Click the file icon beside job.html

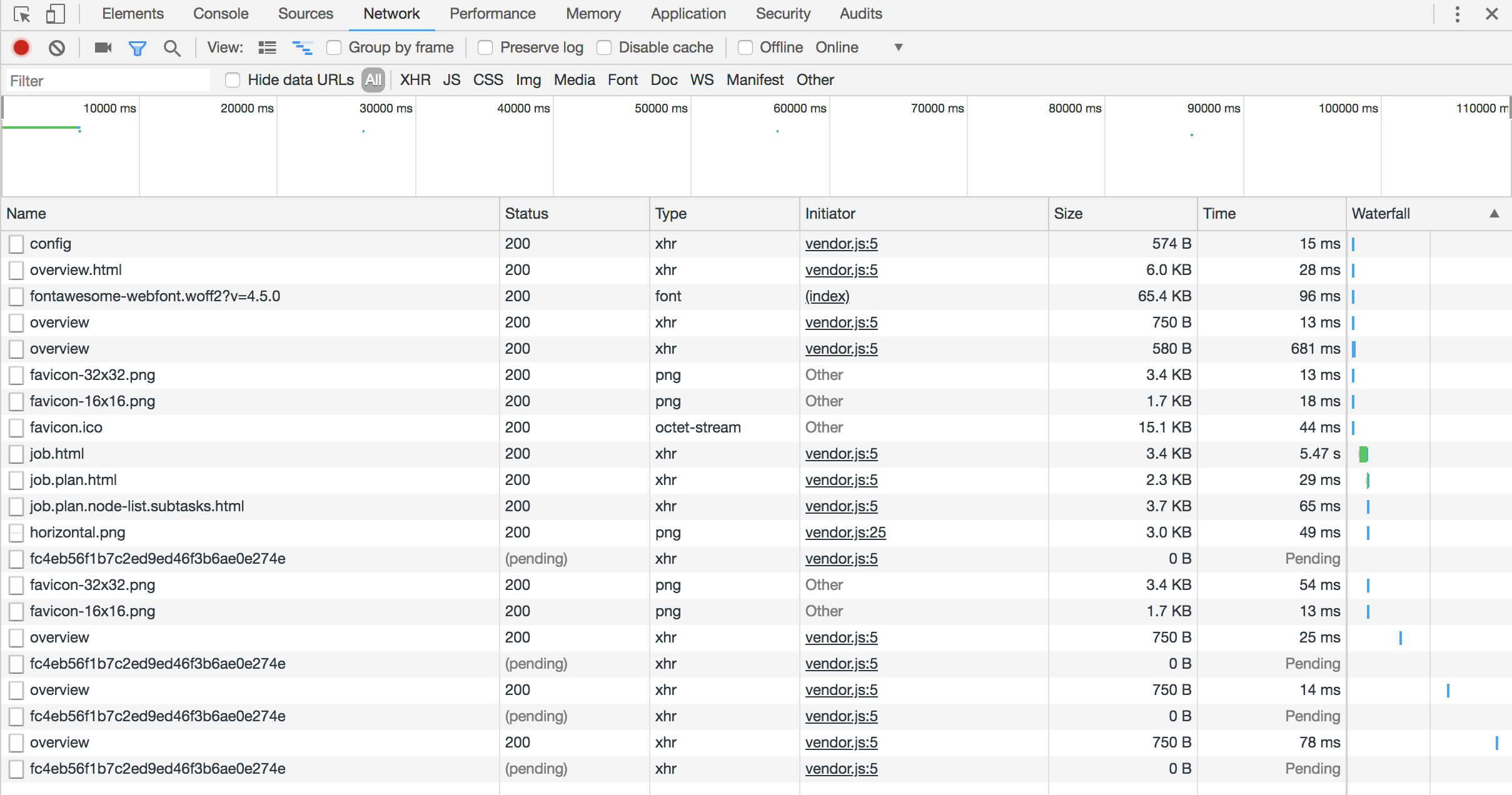(x=16, y=454)
